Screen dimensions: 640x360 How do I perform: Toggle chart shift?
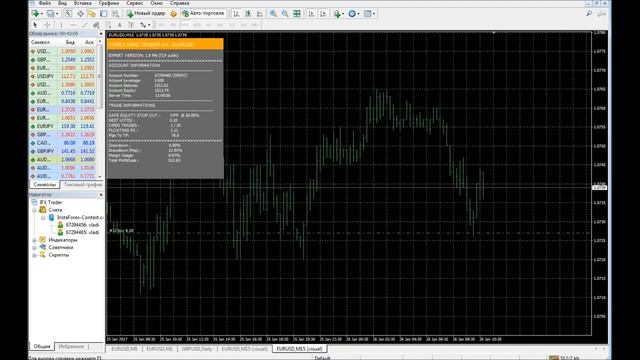pos(323,13)
